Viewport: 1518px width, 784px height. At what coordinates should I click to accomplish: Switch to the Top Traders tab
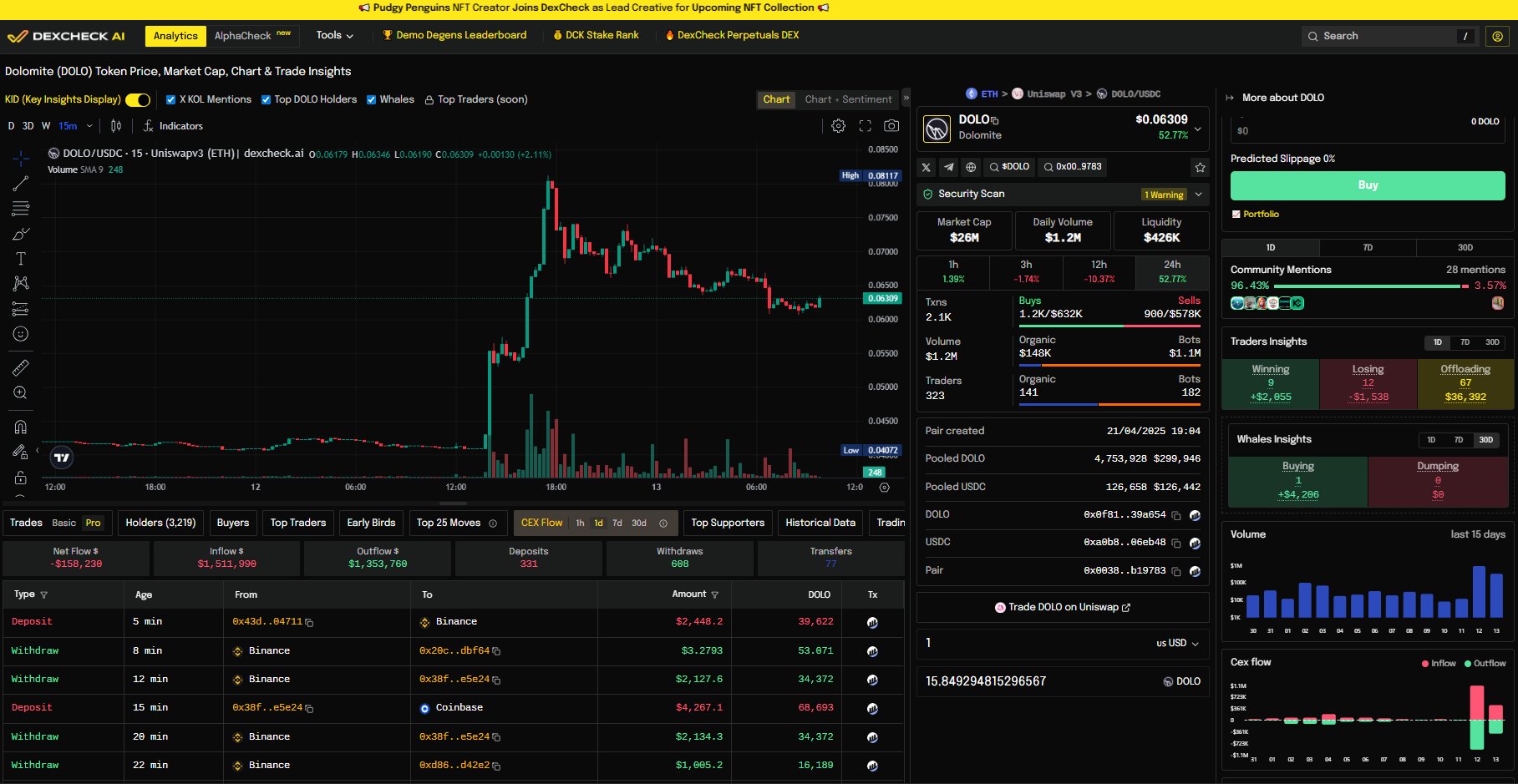[298, 523]
